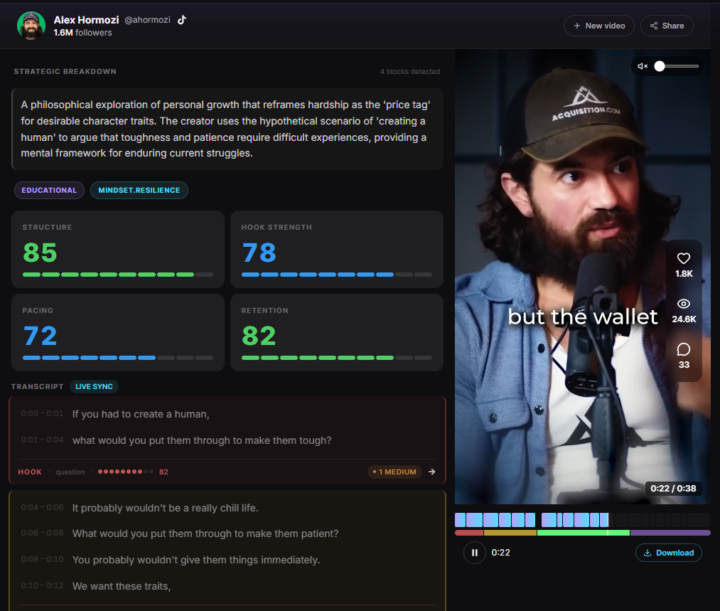Image resolution: width=720 pixels, height=611 pixels.
Task: Jump to the yellow timeline segment
Action: click(510, 533)
